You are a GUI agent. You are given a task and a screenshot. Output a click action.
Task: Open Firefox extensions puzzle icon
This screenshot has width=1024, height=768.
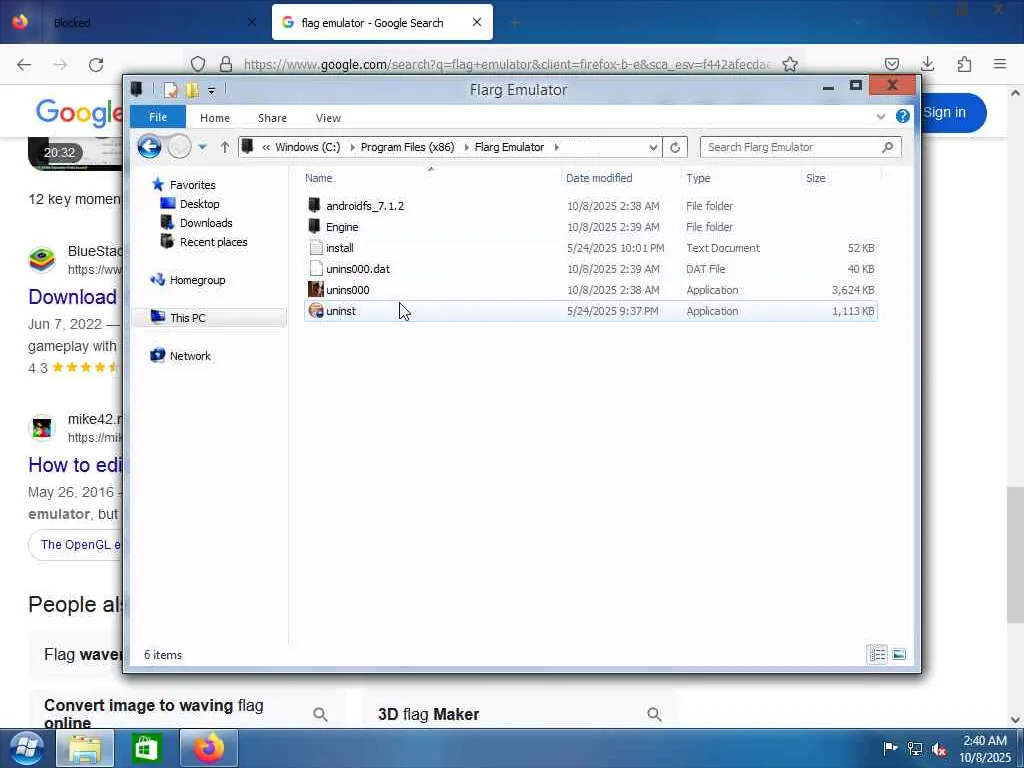coord(964,64)
